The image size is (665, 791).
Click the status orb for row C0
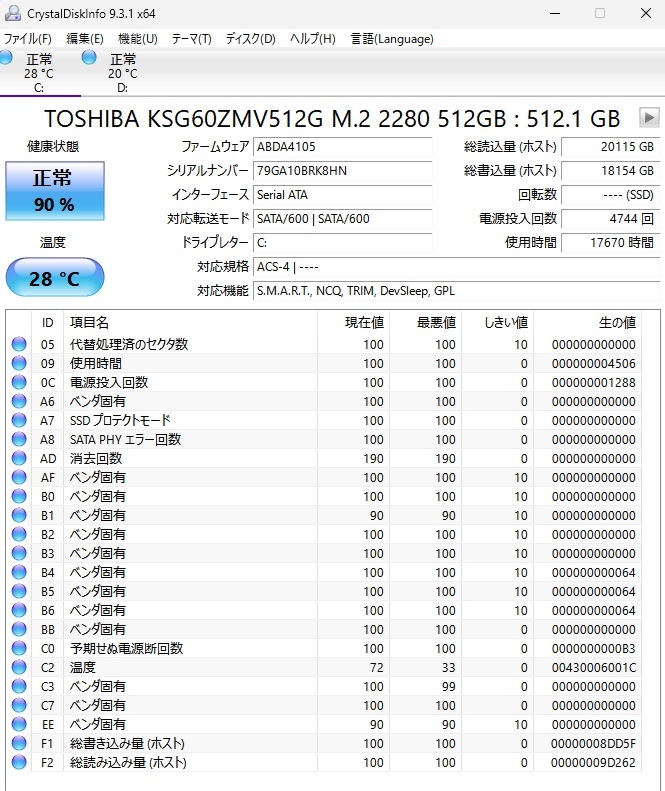click(19, 648)
